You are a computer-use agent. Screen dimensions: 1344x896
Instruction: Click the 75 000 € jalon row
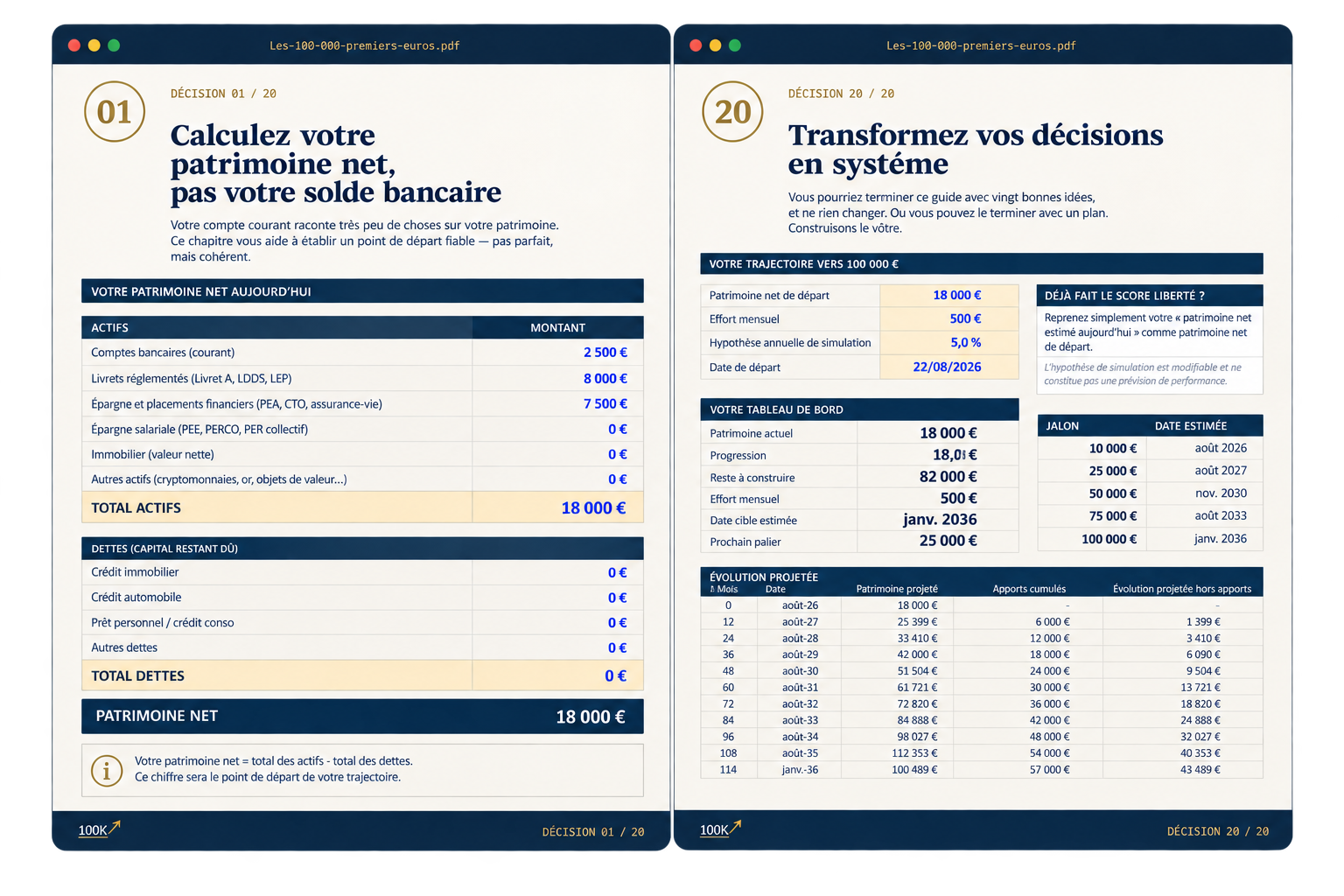[1151, 516]
